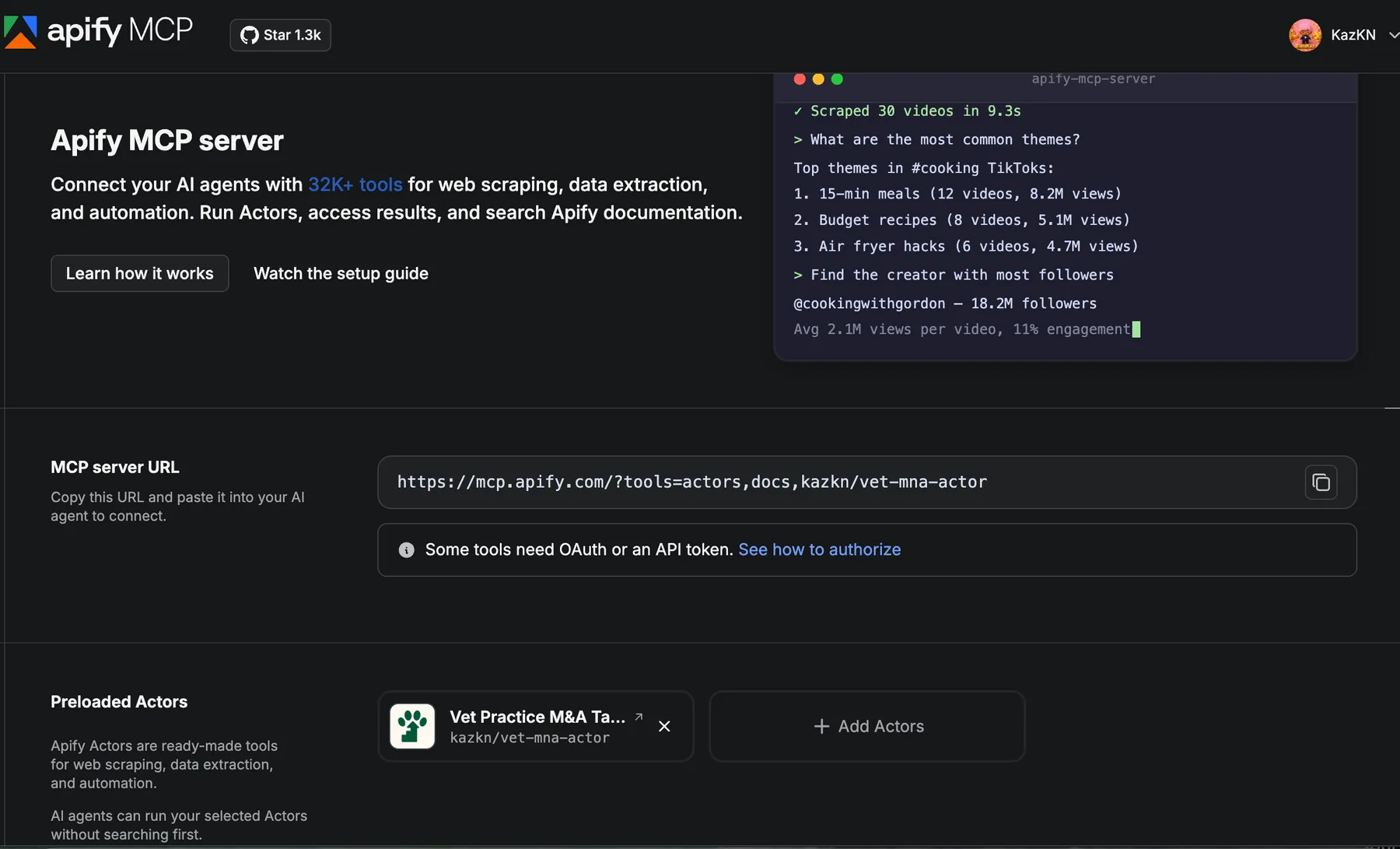Click 'Budget recipes' terminal line
Screen dimensions: 1400x849
[961, 220]
